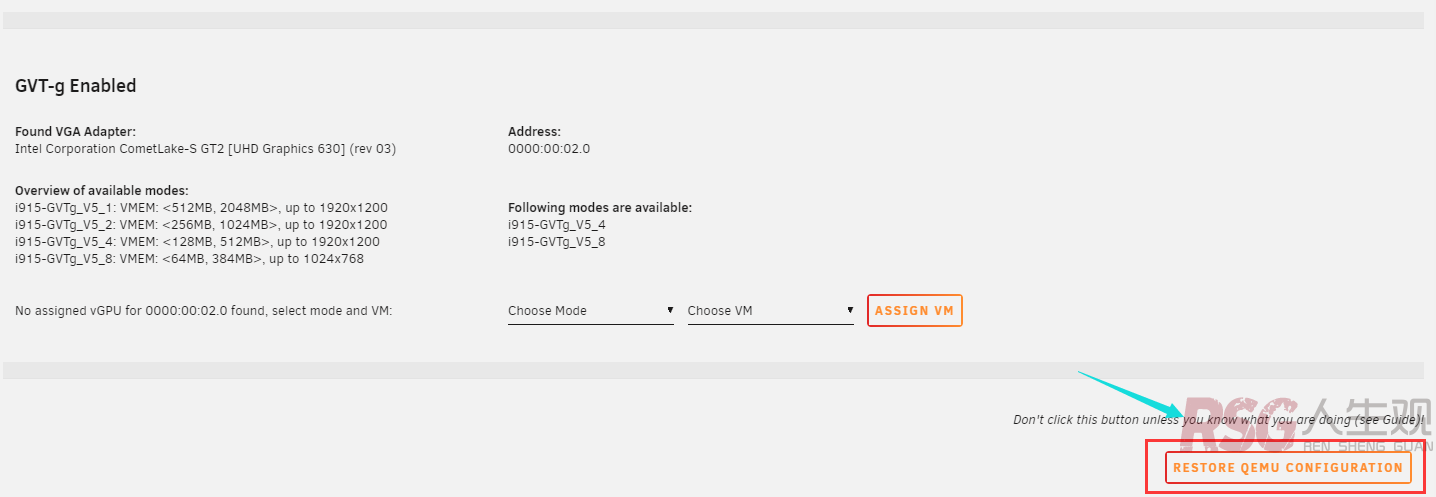Click the RSG watermark logo
This screenshot has height=497, width=1436.
tap(1241, 422)
